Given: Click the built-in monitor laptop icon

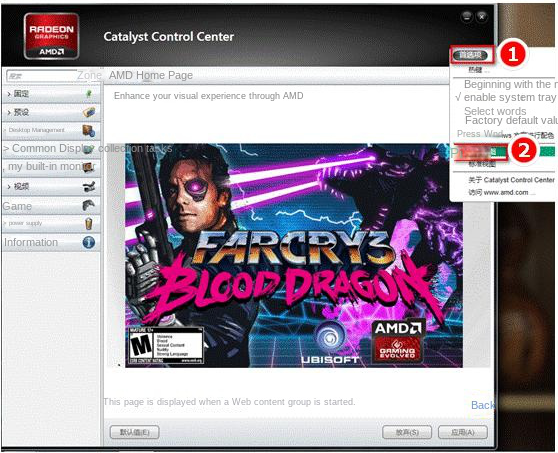Looking at the screenshot, I should [x=88, y=167].
